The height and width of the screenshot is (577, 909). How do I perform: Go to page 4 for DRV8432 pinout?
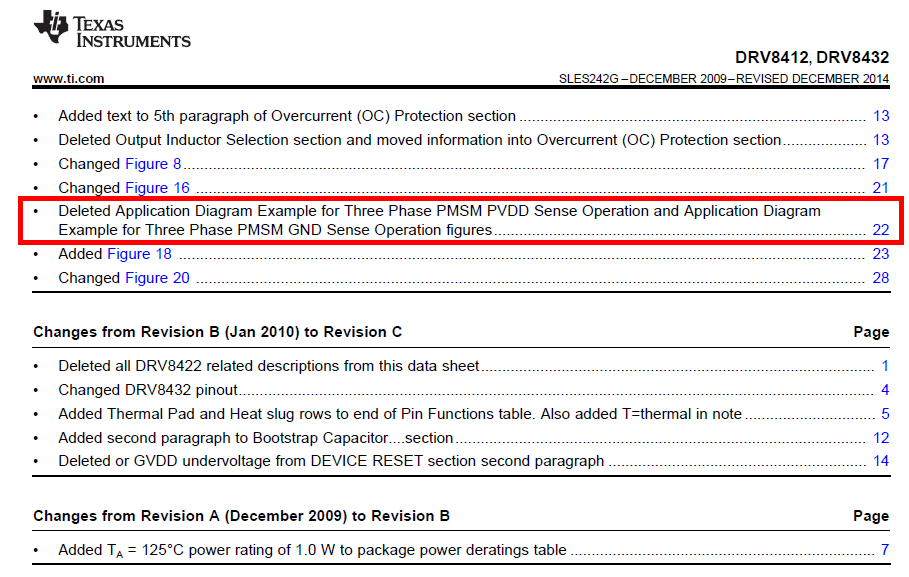click(x=885, y=390)
